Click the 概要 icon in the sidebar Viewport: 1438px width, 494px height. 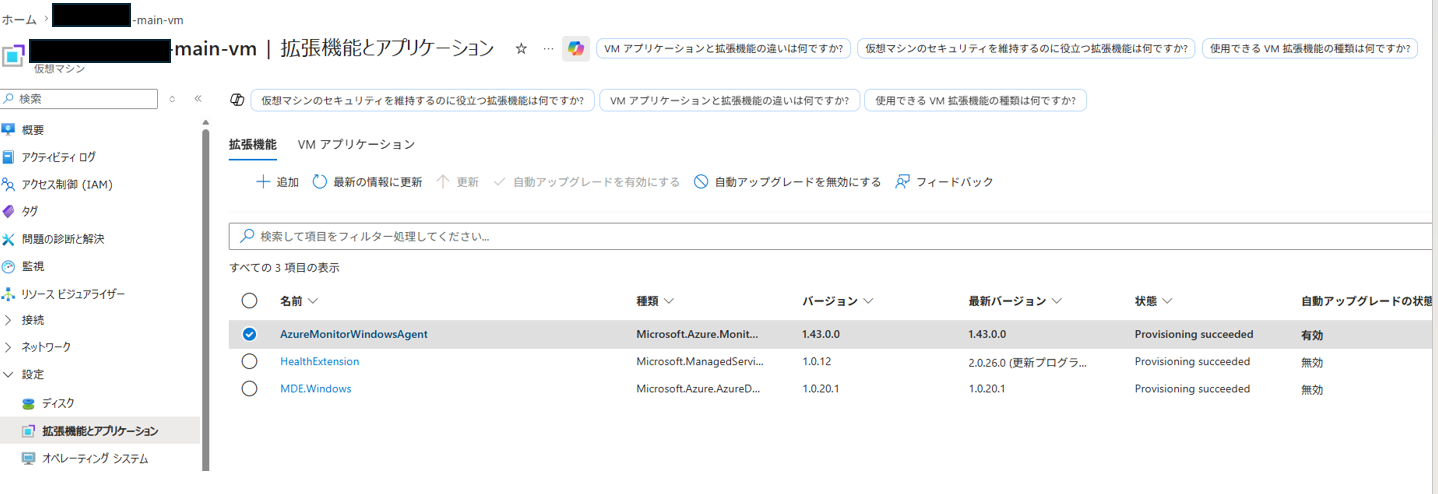(9, 130)
